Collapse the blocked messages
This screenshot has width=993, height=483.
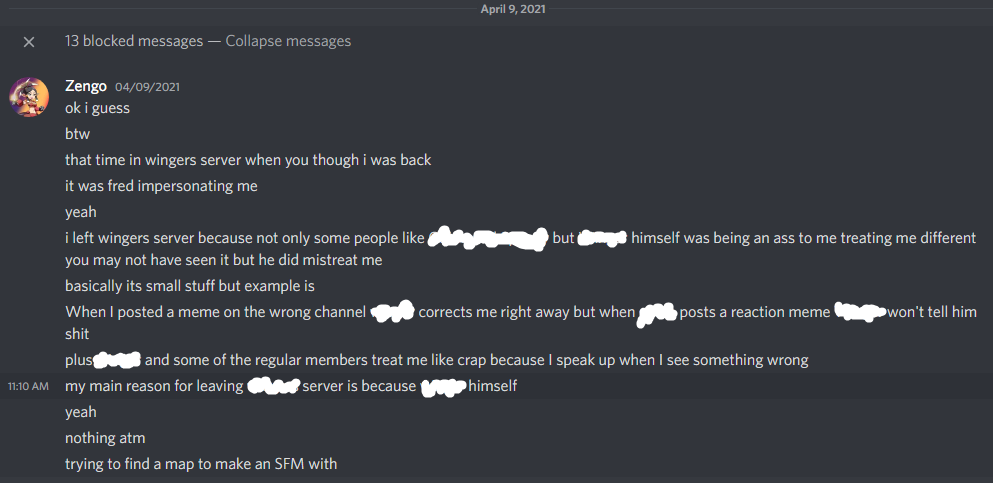pos(288,41)
